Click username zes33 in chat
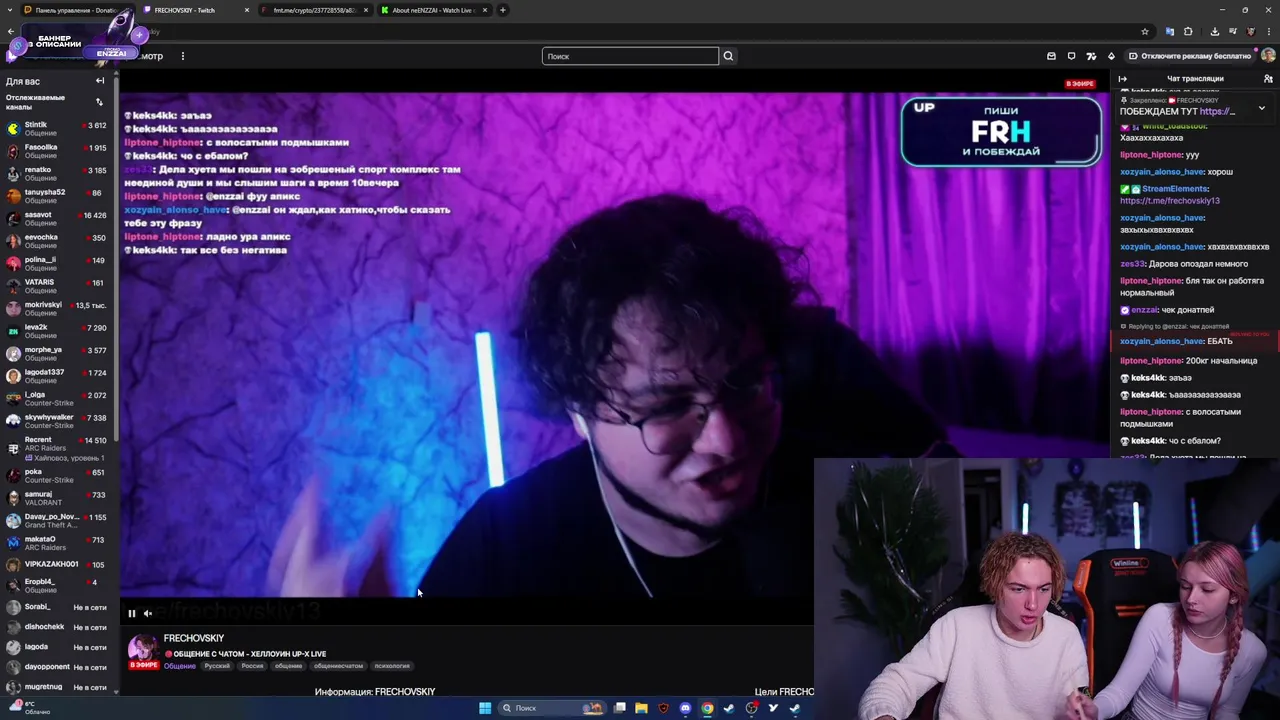1280x720 pixels. tap(1132, 264)
